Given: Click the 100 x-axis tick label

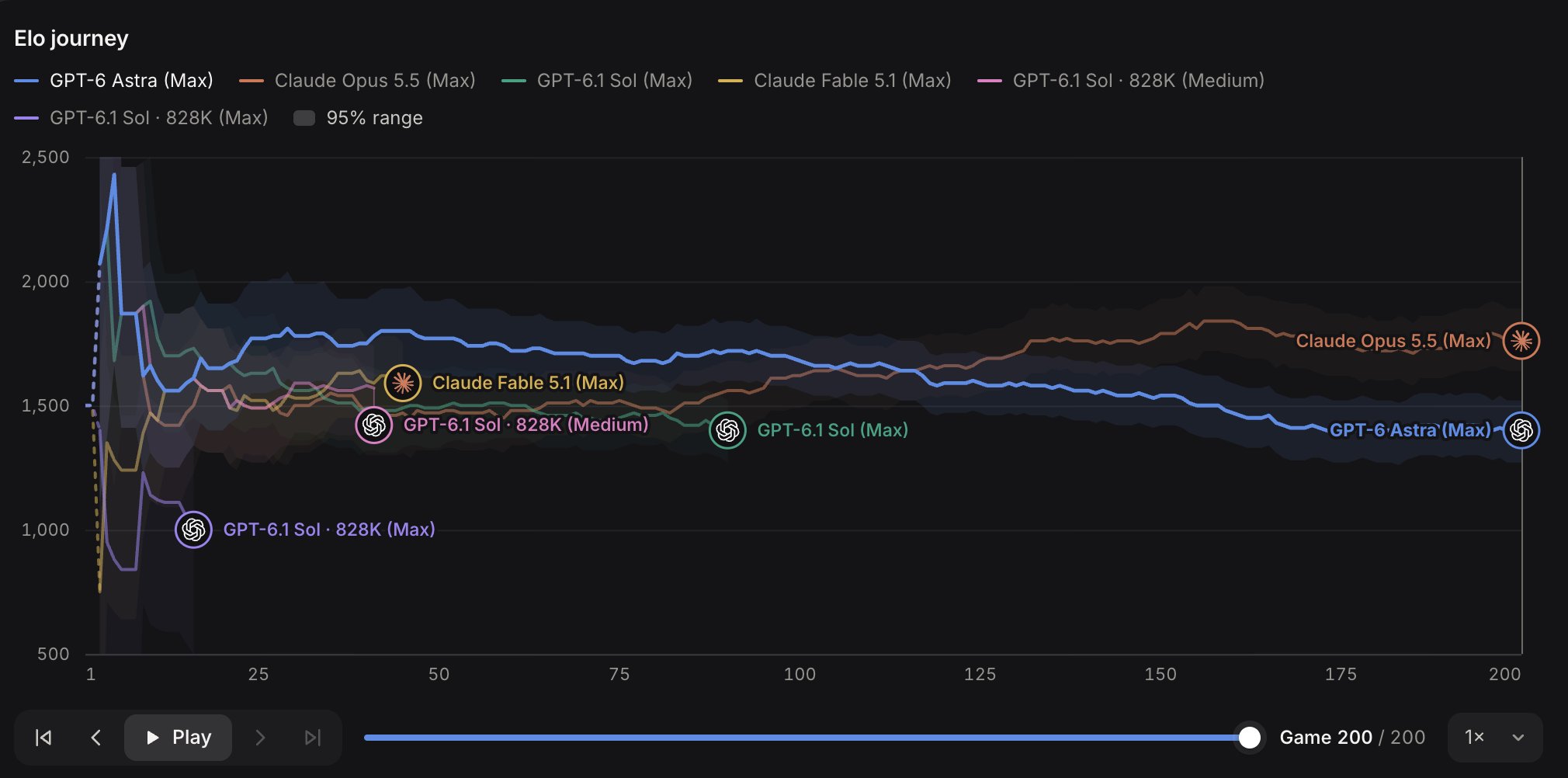Looking at the screenshot, I should [800, 674].
